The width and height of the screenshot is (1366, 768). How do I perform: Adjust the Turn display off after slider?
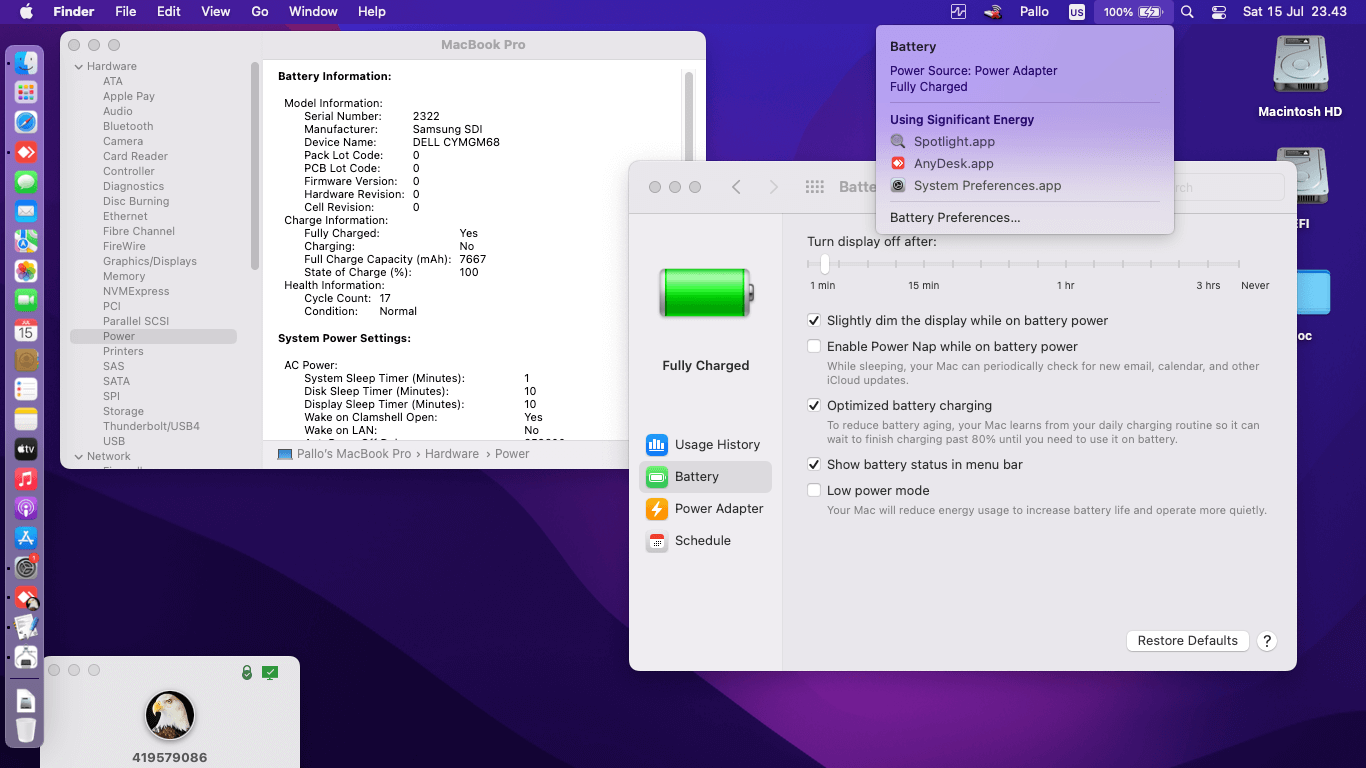[x=825, y=264]
